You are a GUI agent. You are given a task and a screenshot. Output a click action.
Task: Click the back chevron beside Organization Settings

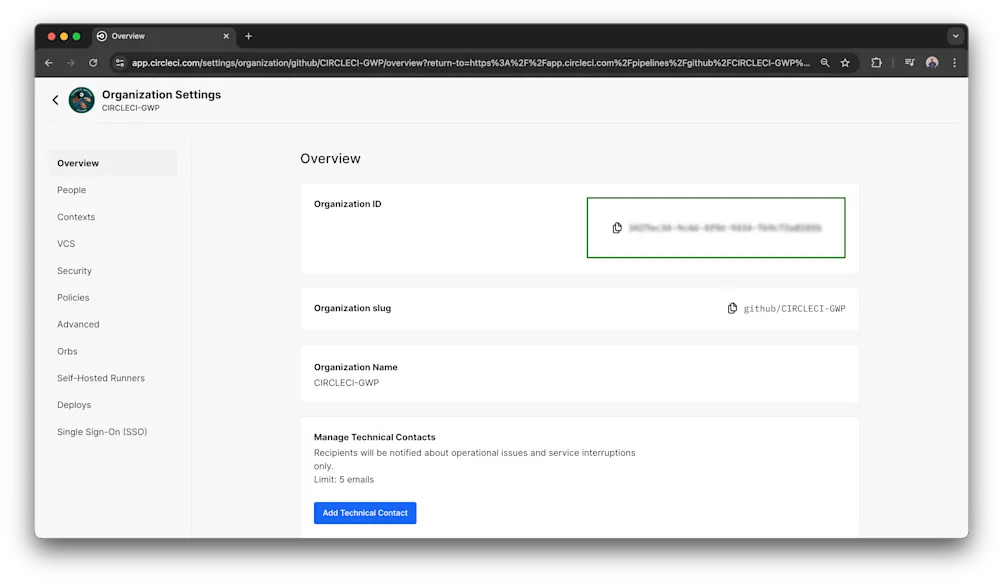pos(56,100)
